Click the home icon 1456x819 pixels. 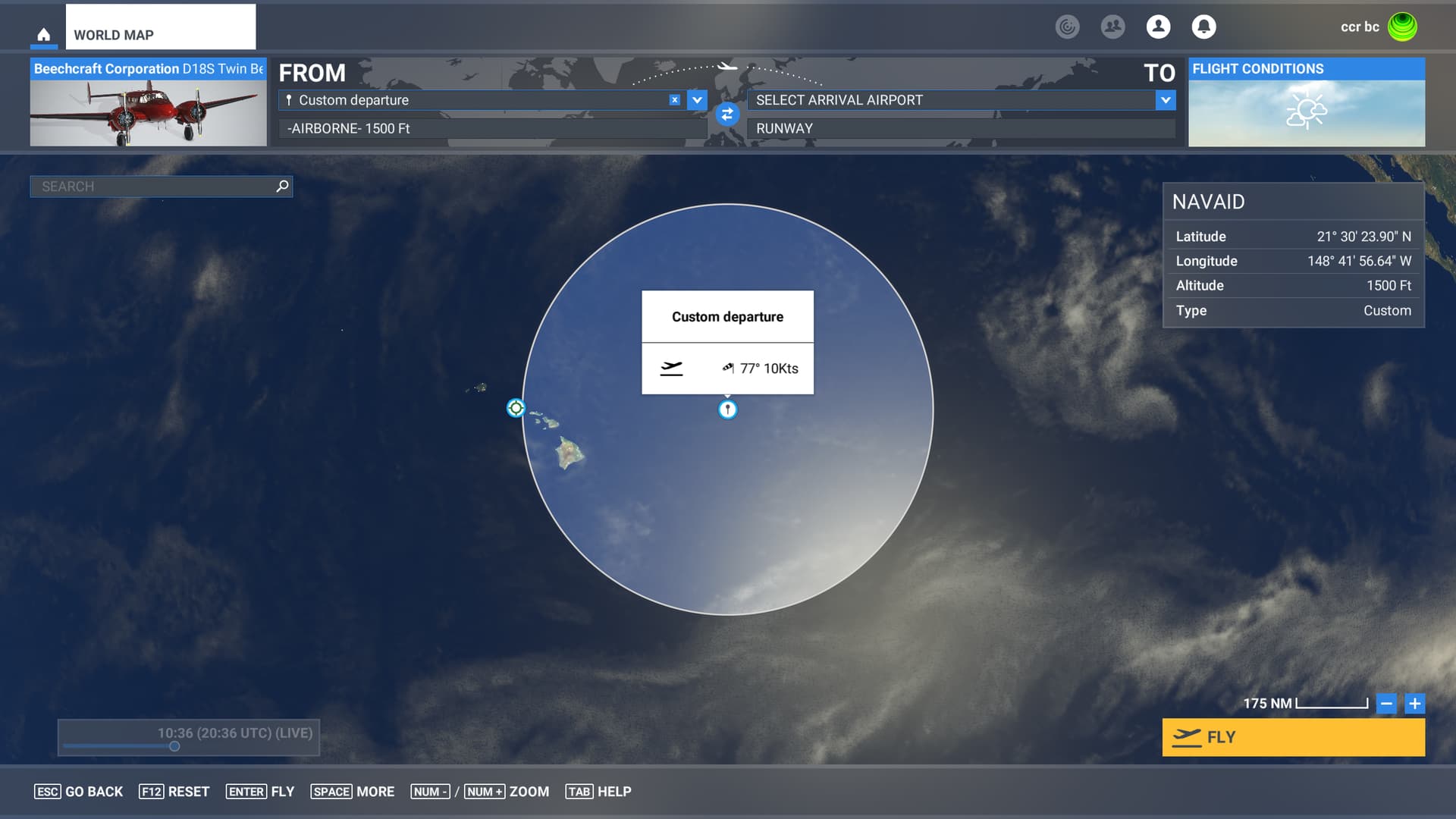(x=43, y=35)
